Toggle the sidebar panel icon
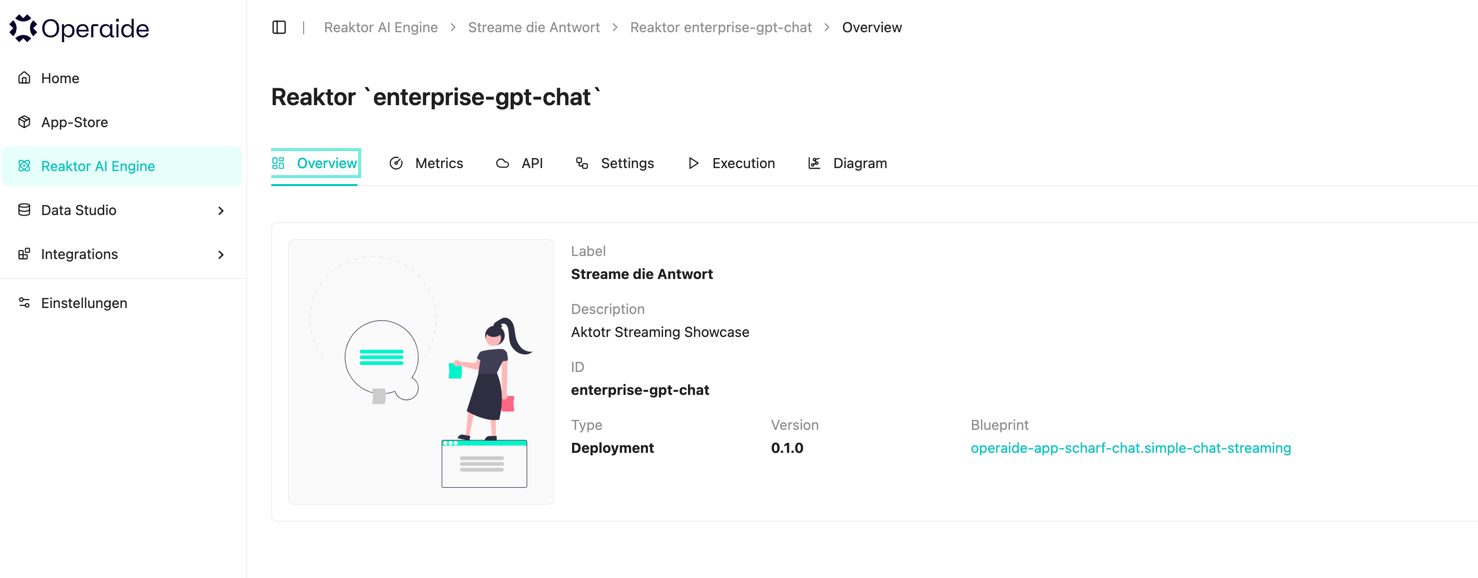The height and width of the screenshot is (578, 1478). [x=279, y=27]
